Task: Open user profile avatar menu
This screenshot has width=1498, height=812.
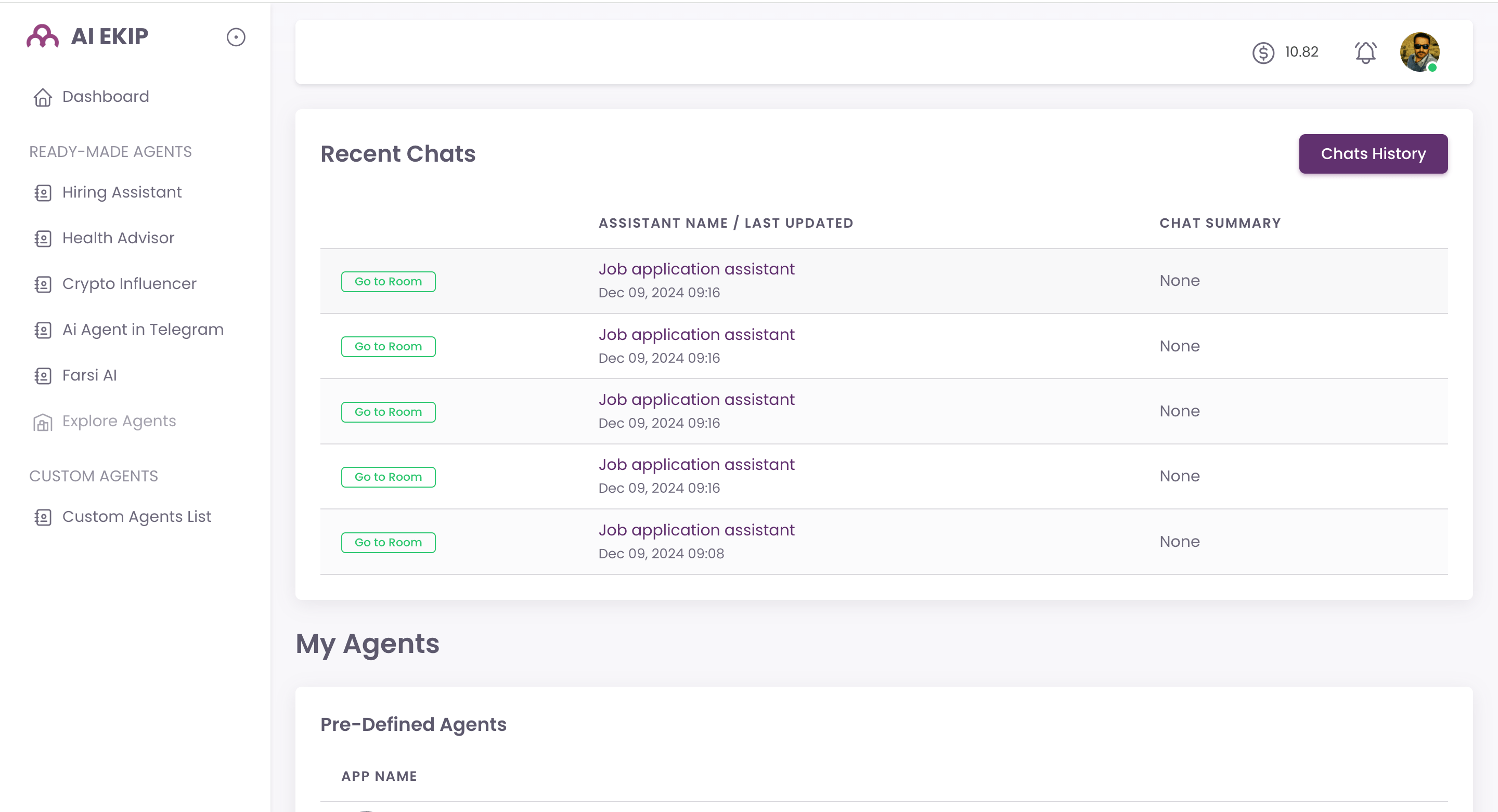Action: 1419,52
